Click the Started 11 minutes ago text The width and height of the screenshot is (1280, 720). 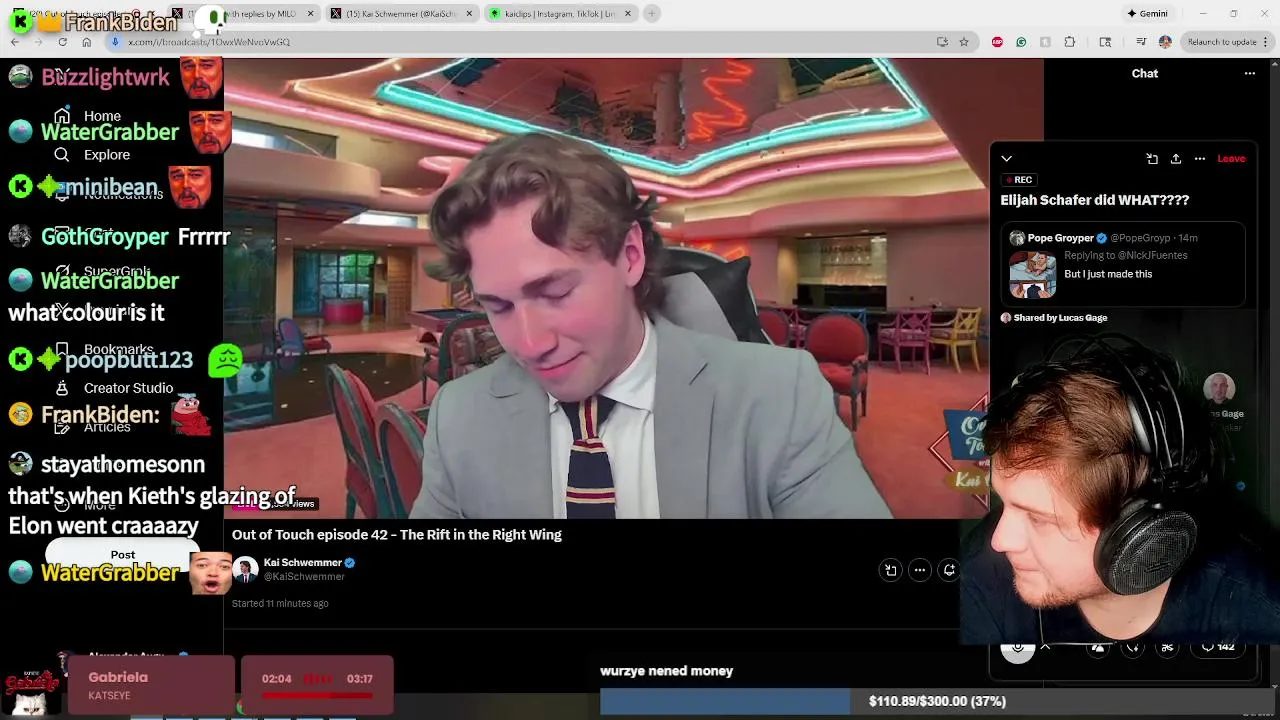click(x=280, y=604)
